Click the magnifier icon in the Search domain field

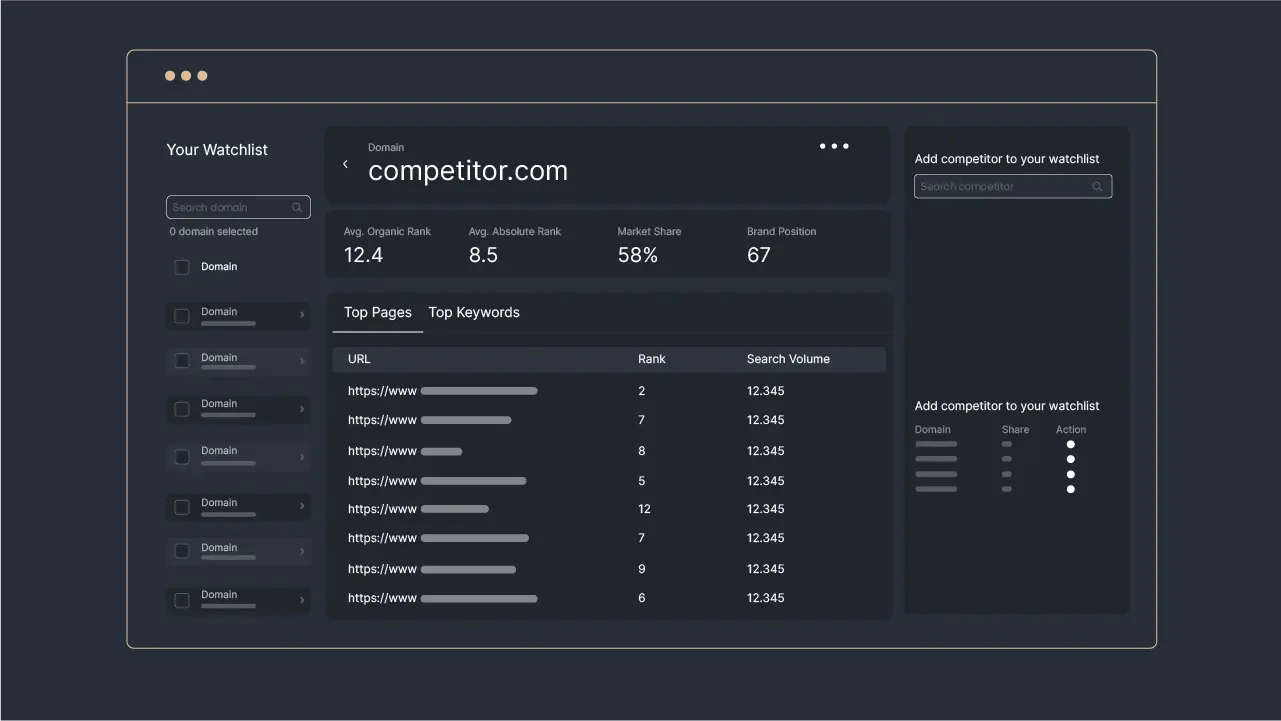point(296,207)
